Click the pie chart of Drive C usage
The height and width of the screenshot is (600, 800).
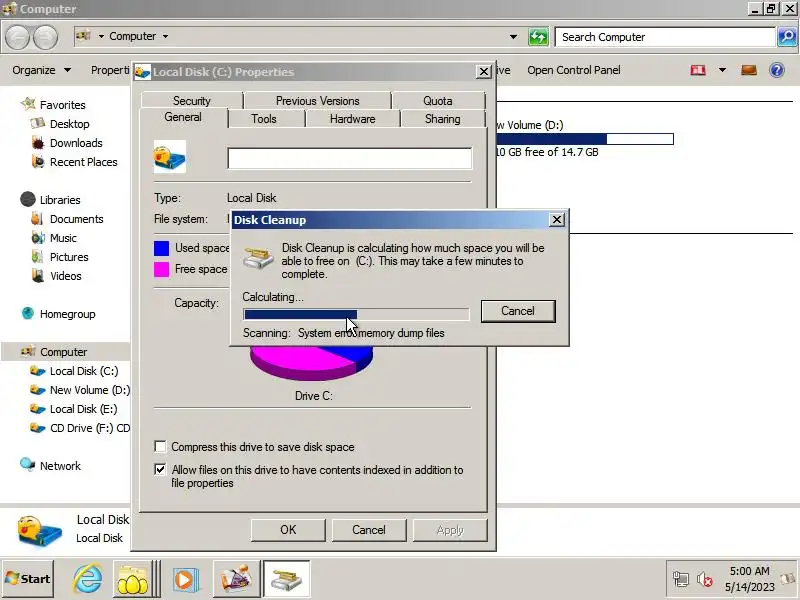click(x=311, y=362)
